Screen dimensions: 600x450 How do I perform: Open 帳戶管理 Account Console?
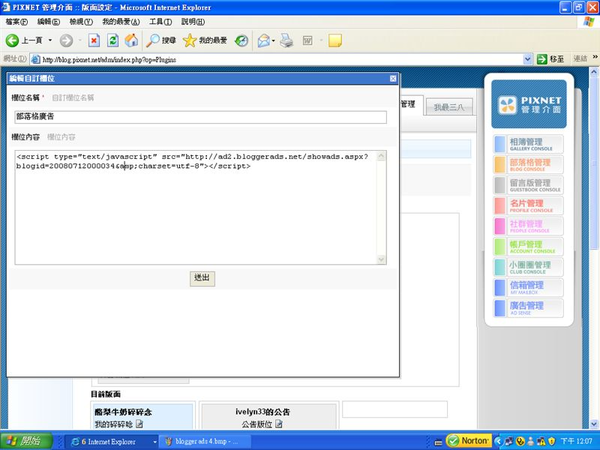528,247
